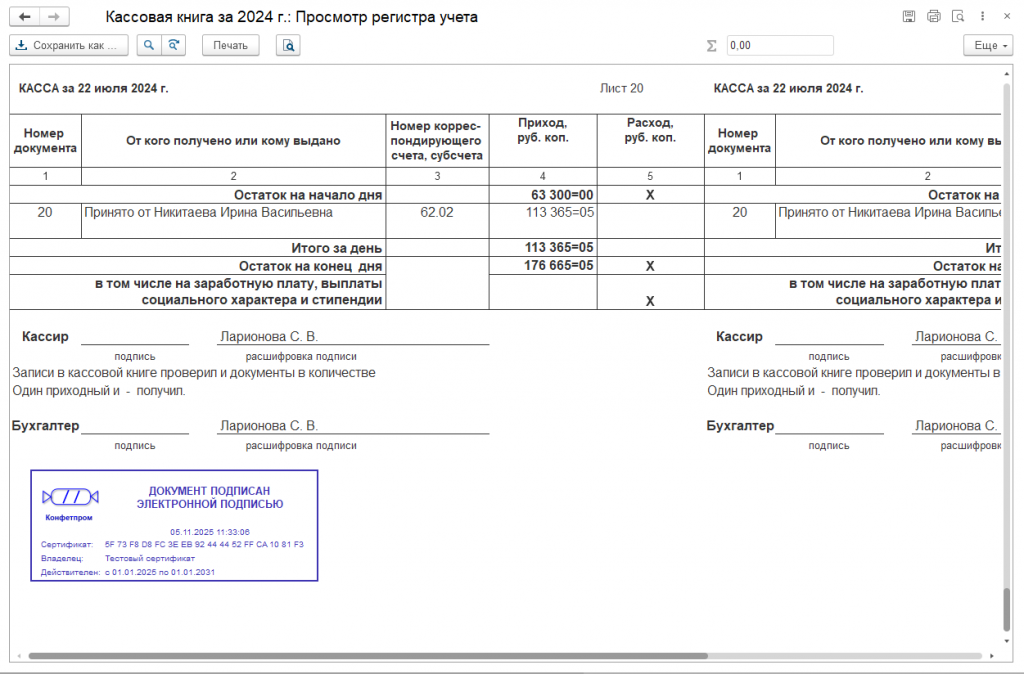Click the sum field showing 0,00
Screen dimensions: 1024x674
click(x=780, y=46)
